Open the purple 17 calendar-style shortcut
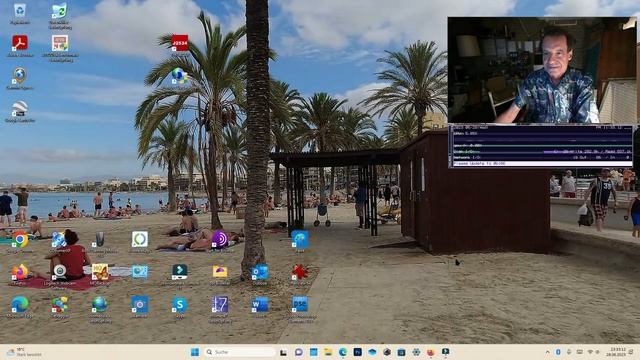640x360 pixels. [220, 304]
